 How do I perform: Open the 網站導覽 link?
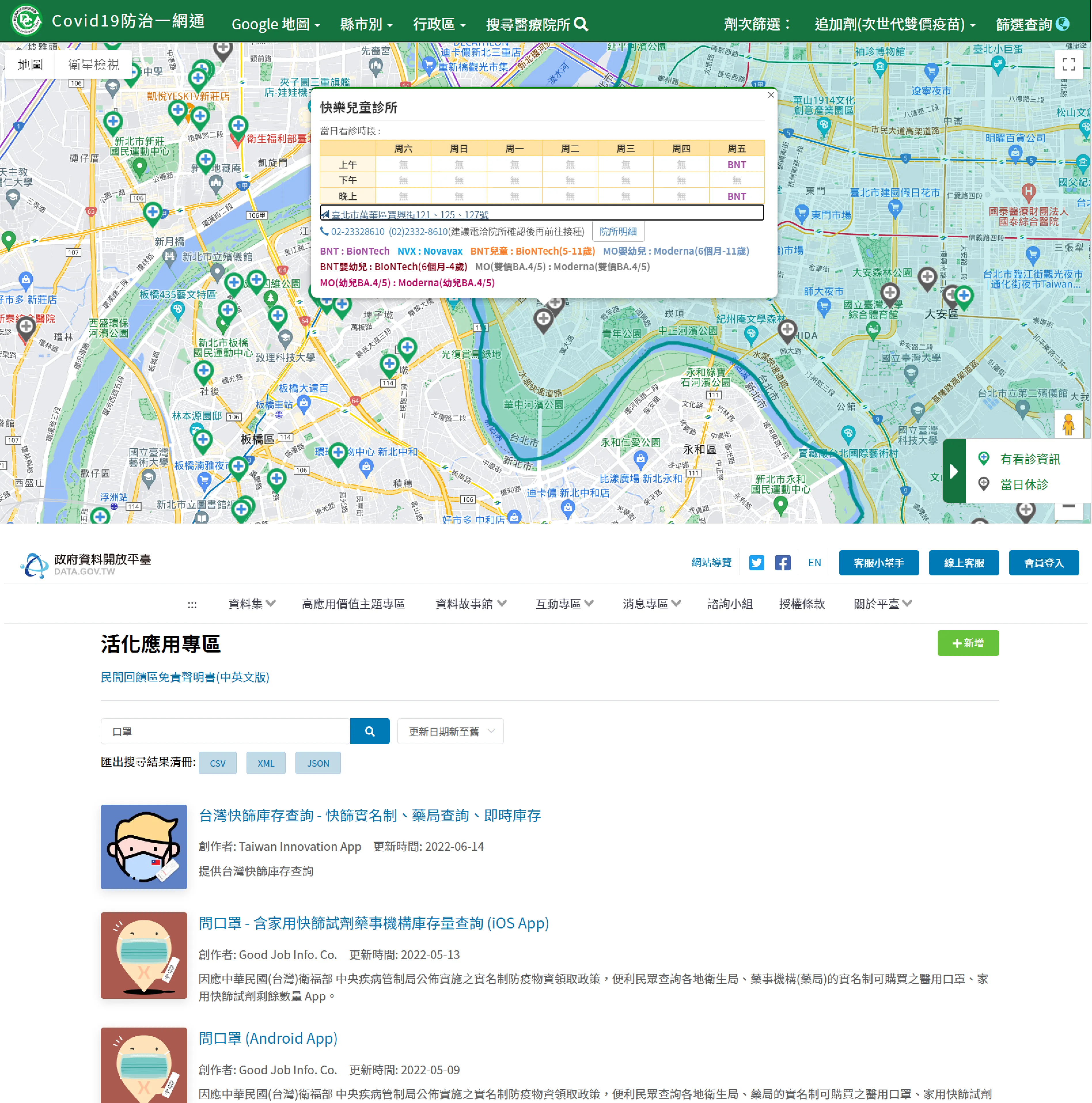click(x=711, y=562)
